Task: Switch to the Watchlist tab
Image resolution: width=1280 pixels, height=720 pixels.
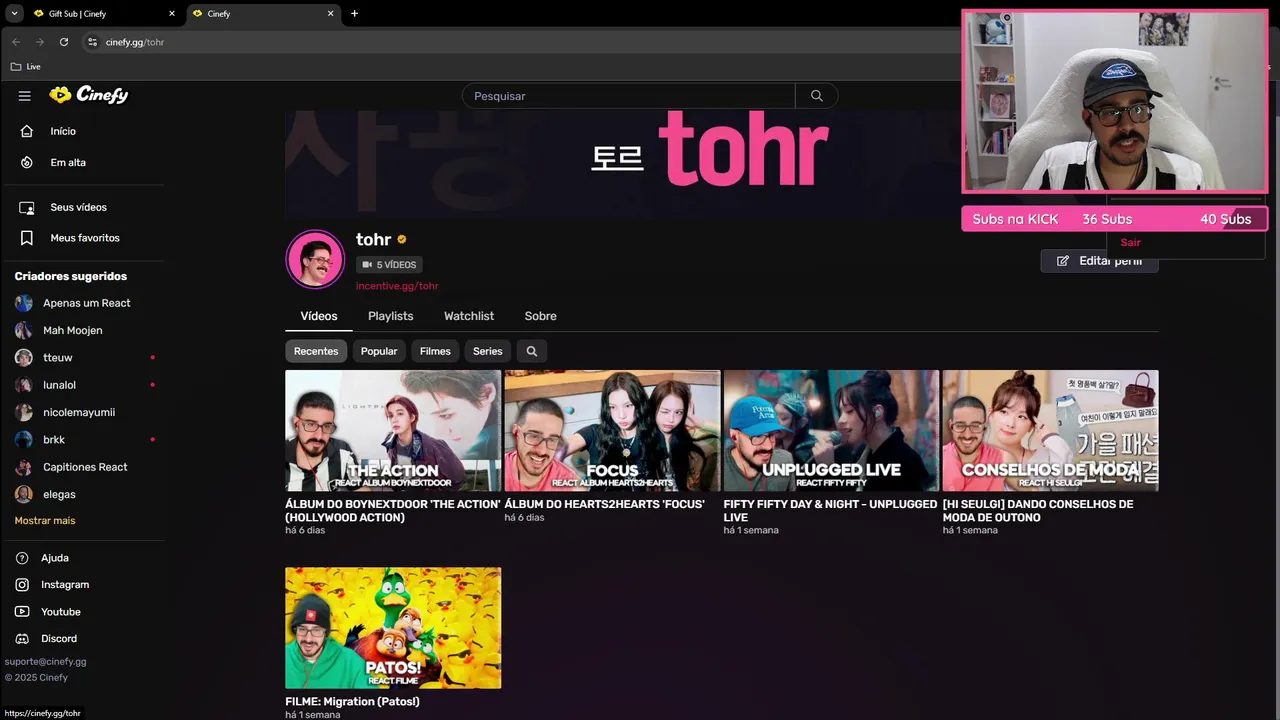Action: coord(469,316)
